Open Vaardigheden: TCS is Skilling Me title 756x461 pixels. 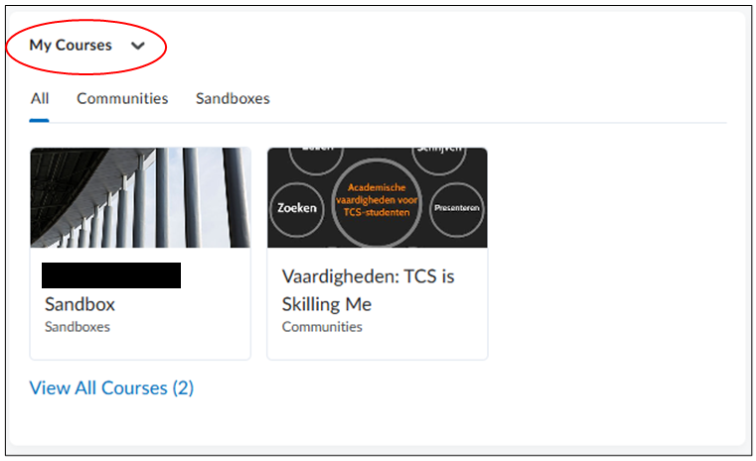tap(368, 290)
